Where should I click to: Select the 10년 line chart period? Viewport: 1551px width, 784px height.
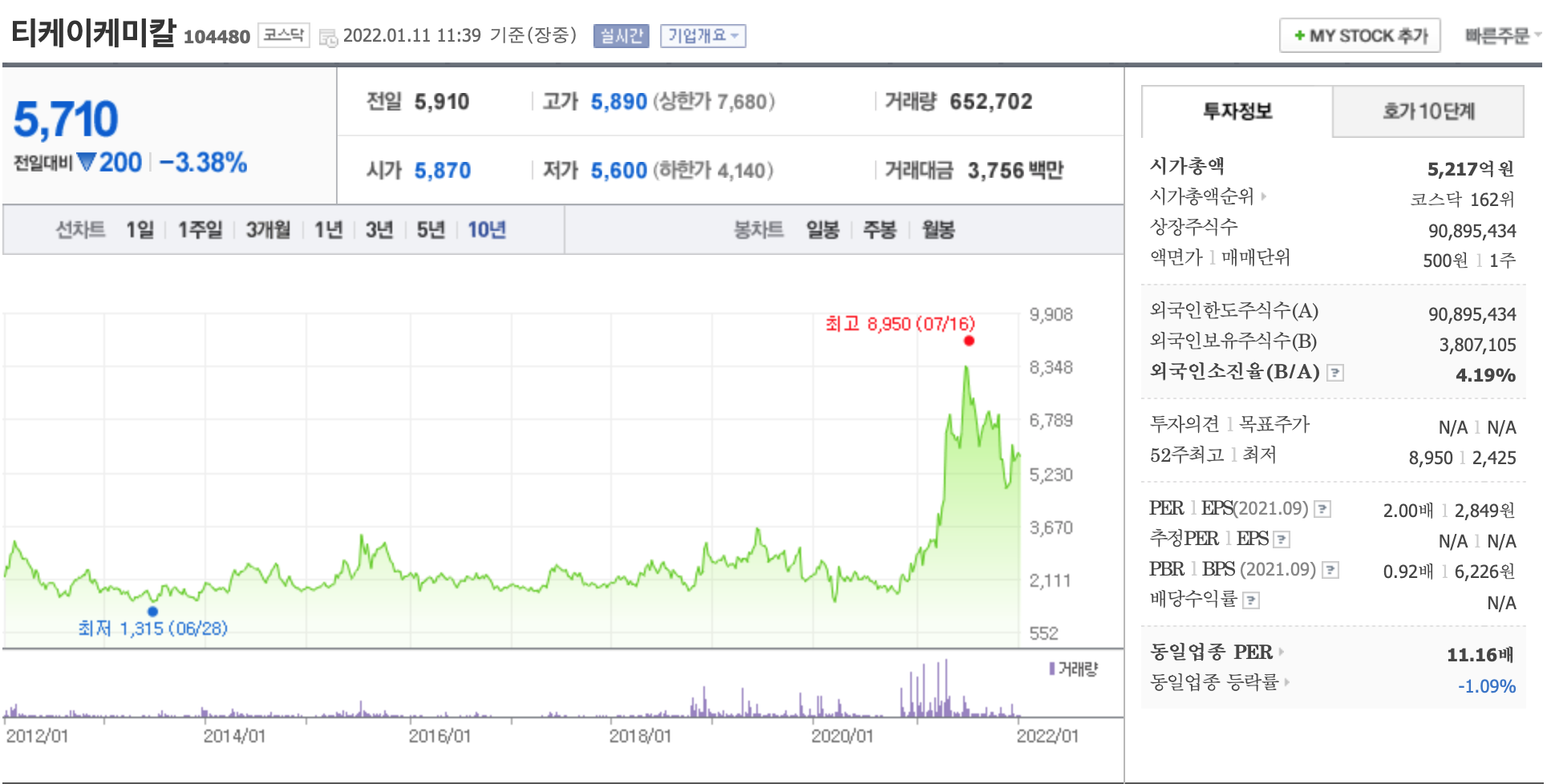487,230
